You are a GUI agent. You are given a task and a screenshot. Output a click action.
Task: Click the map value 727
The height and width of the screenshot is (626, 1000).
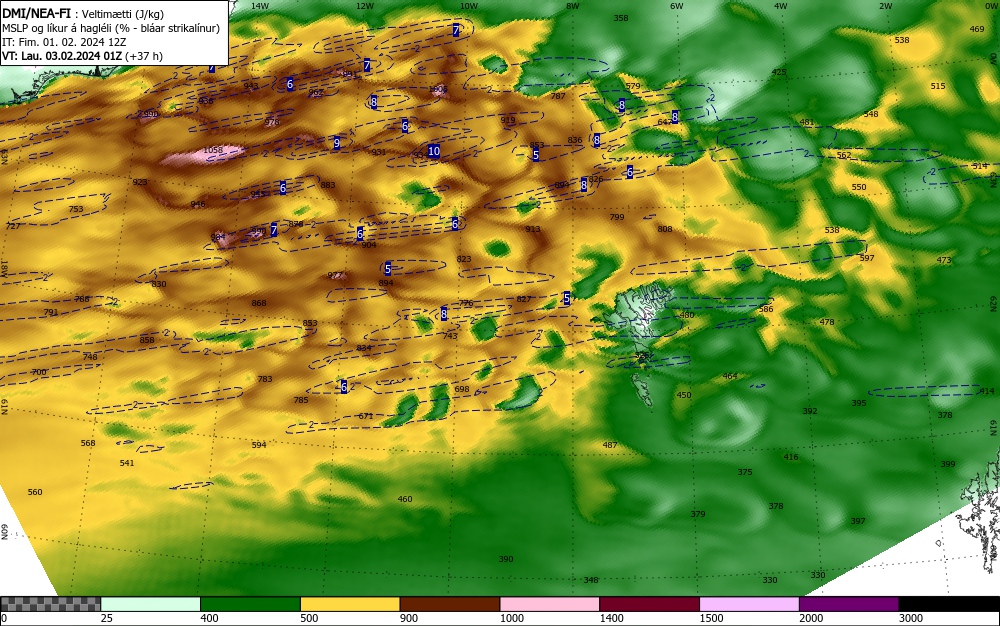click(13, 226)
